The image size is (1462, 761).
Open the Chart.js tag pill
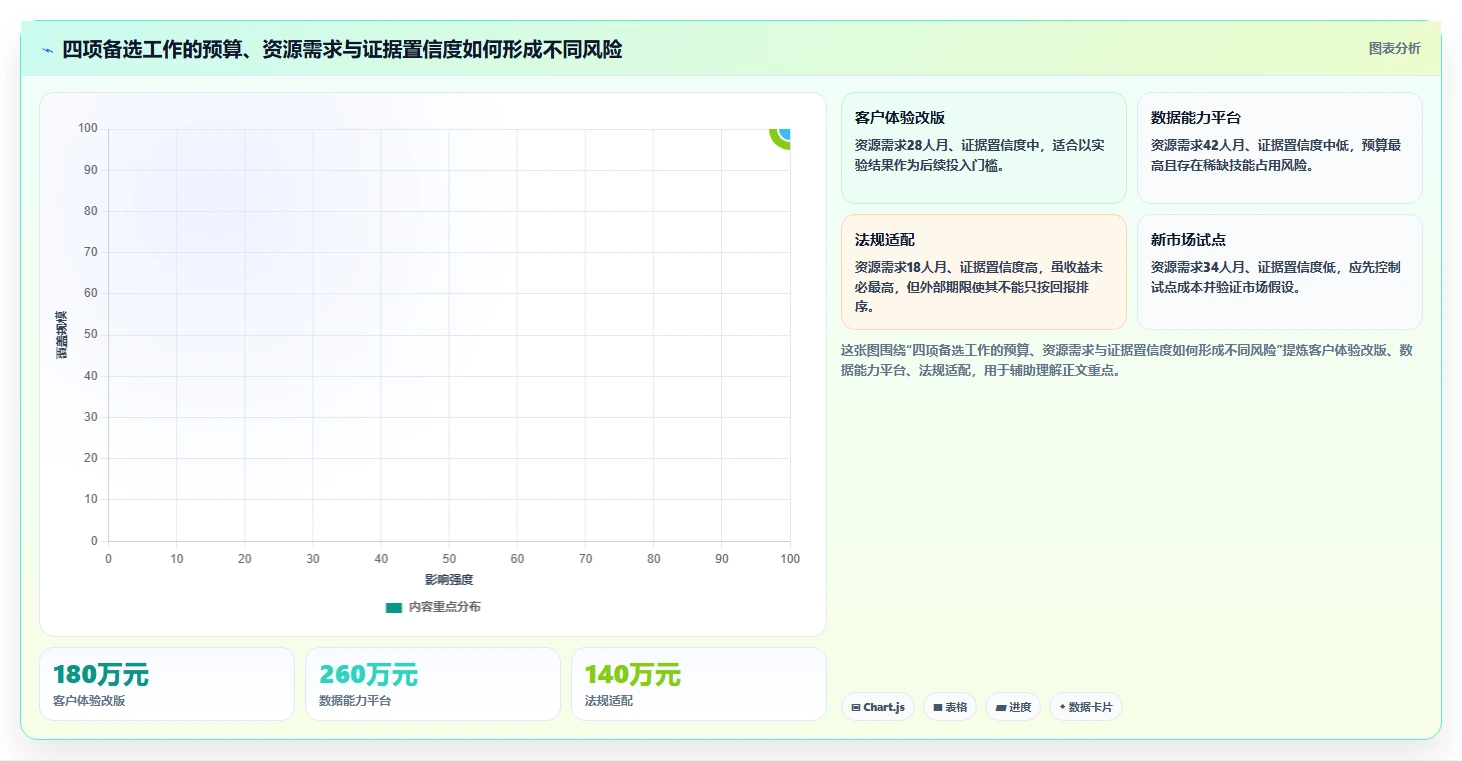(x=878, y=707)
